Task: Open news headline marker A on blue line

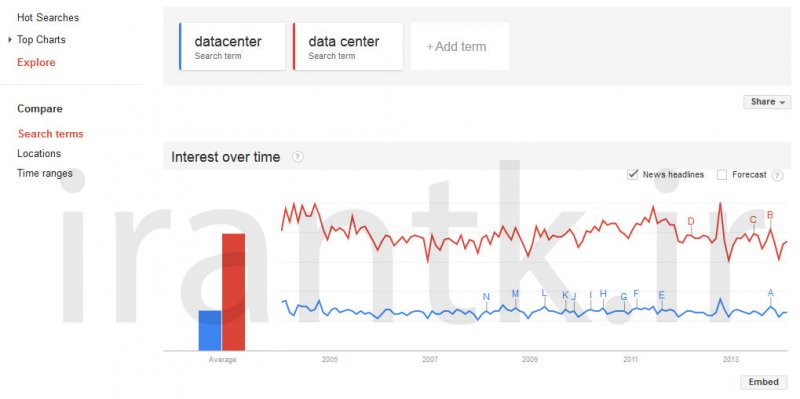Action: coord(770,293)
